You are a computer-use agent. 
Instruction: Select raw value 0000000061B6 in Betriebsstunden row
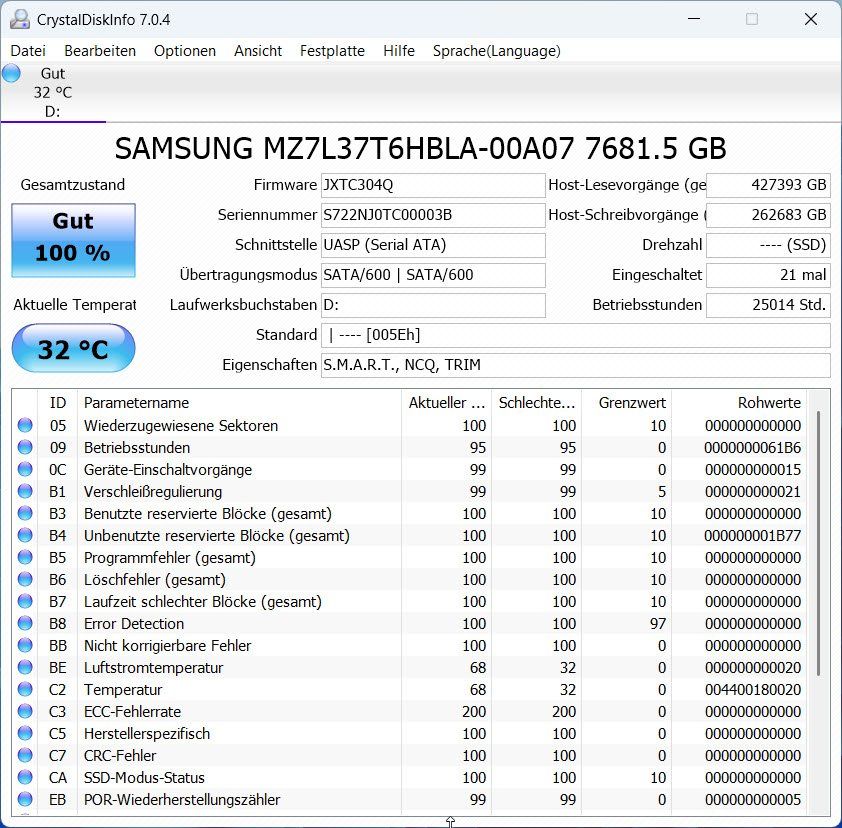point(753,448)
